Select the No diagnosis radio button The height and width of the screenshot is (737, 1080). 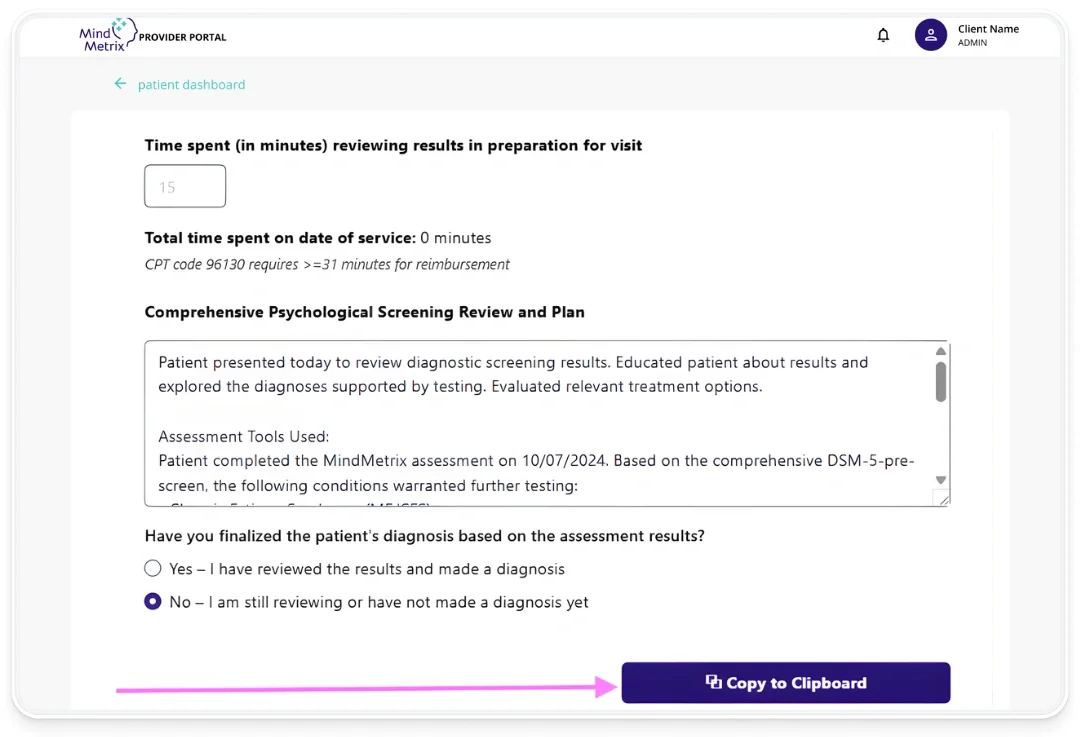tap(153, 602)
